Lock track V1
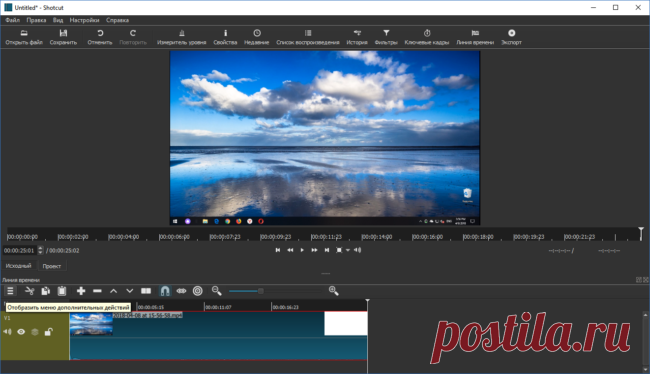This screenshot has width=650, height=374. coord(49,332)
